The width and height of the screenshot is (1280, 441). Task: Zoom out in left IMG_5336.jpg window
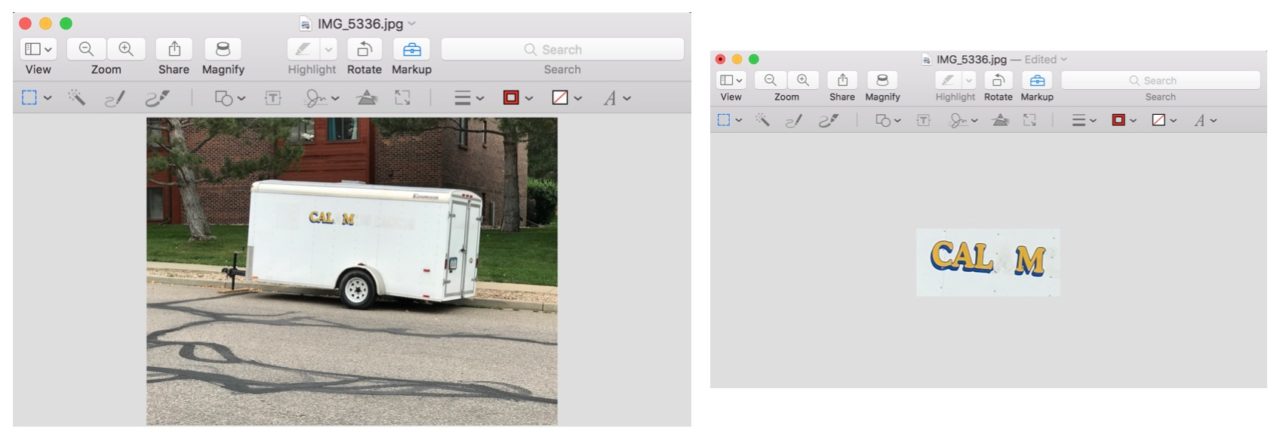pos(86,49)
